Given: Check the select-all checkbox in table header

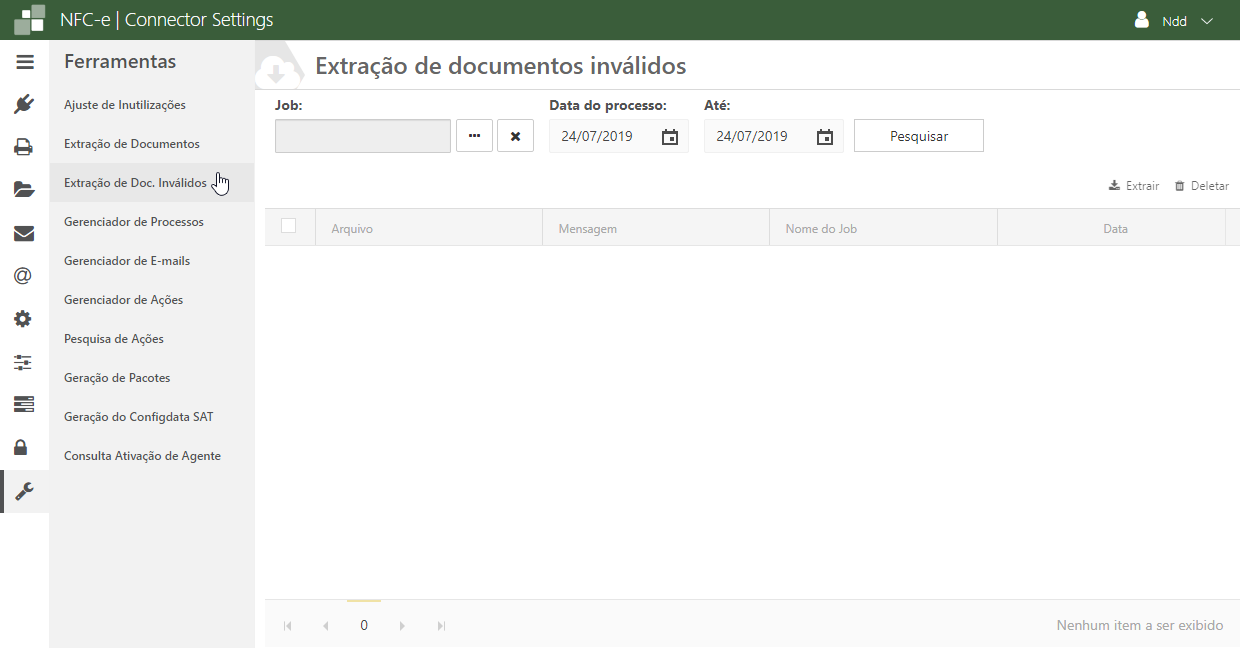Looking at the screenshot, I should pos(289,226).
